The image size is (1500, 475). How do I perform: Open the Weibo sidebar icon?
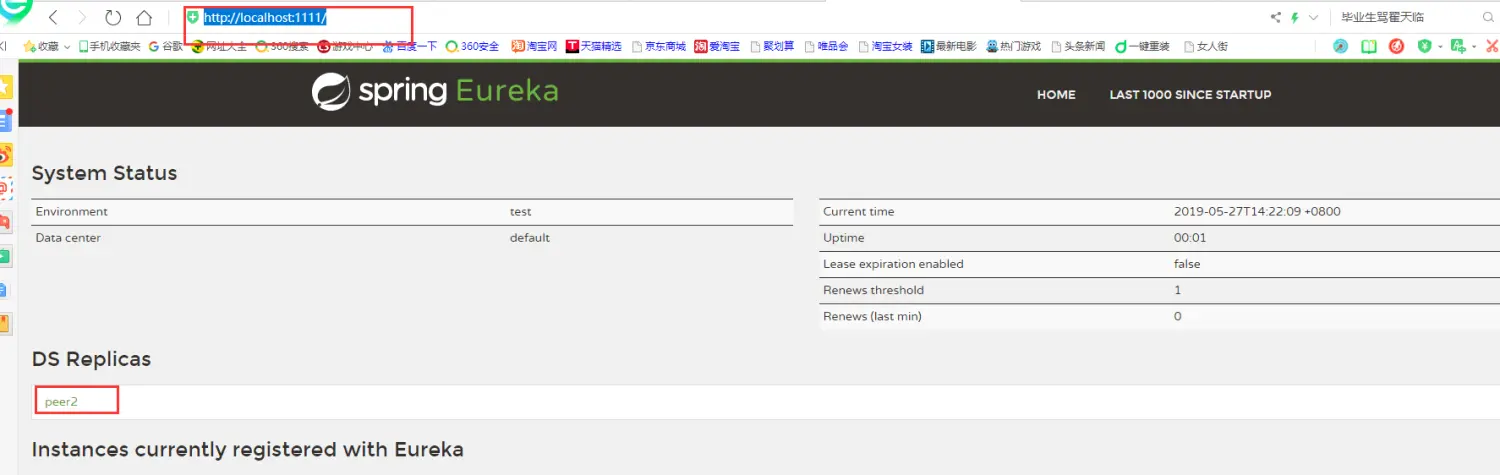click(5, 154)
